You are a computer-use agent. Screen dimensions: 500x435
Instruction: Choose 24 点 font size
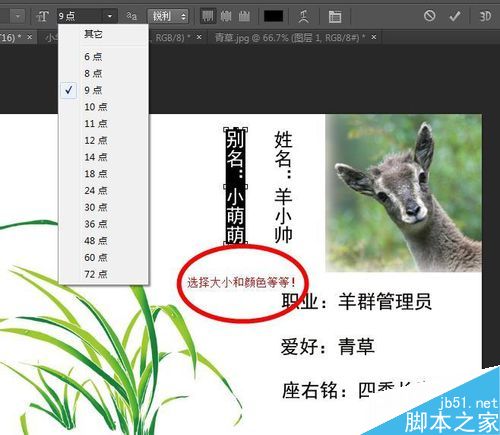pyautogui.click(x=103, y=190)
